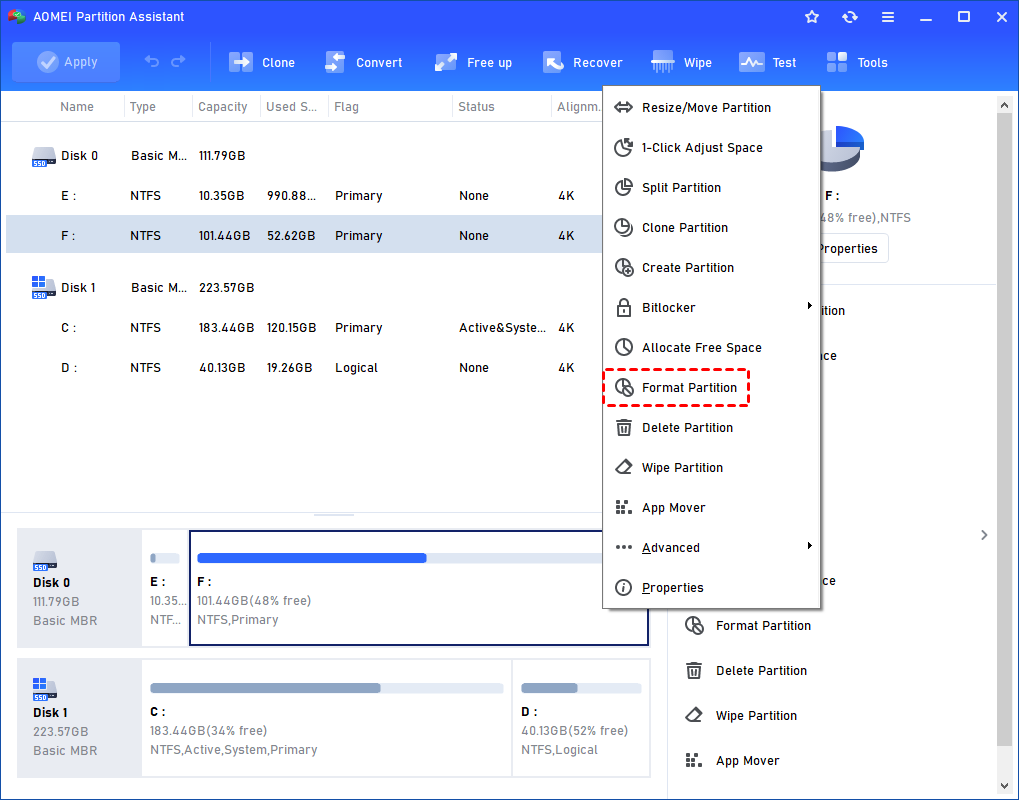Select Resize/Move Partition in the context menu
This screenshot has width=1019, height=800.
706,107
